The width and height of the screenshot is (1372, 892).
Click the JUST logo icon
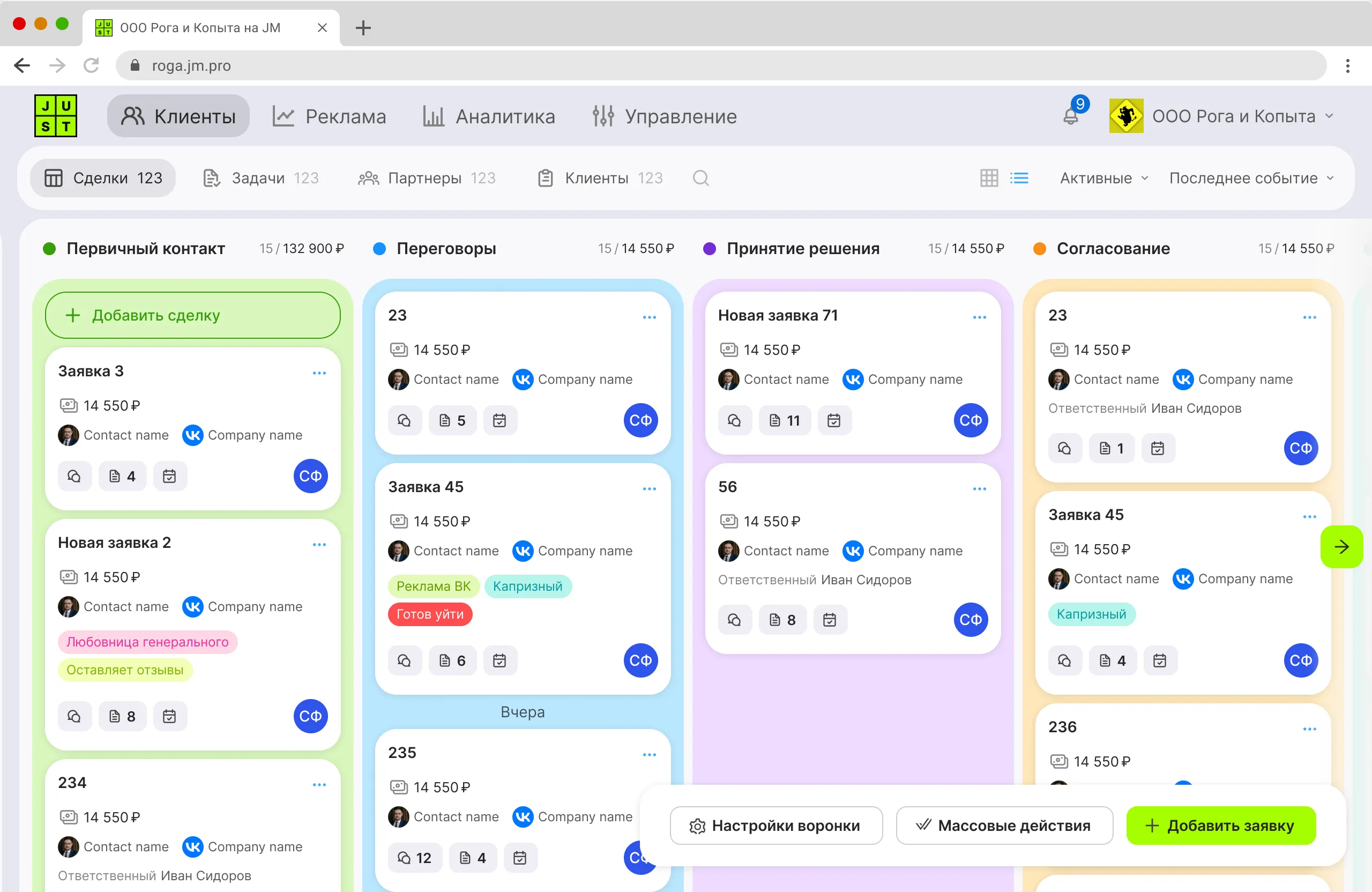tap(56, 116)
